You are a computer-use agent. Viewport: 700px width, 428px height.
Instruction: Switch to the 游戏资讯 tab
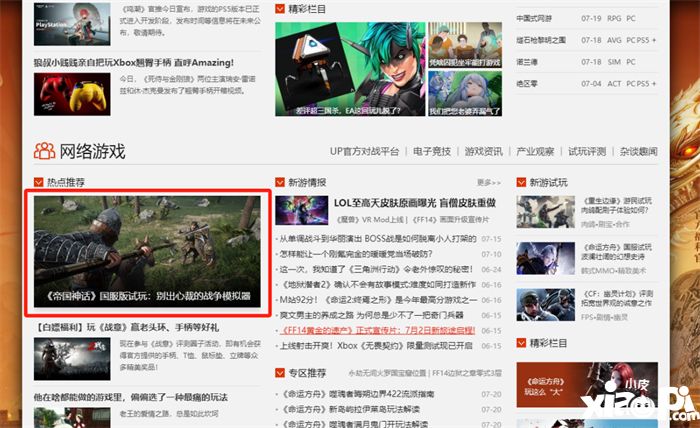483,151
